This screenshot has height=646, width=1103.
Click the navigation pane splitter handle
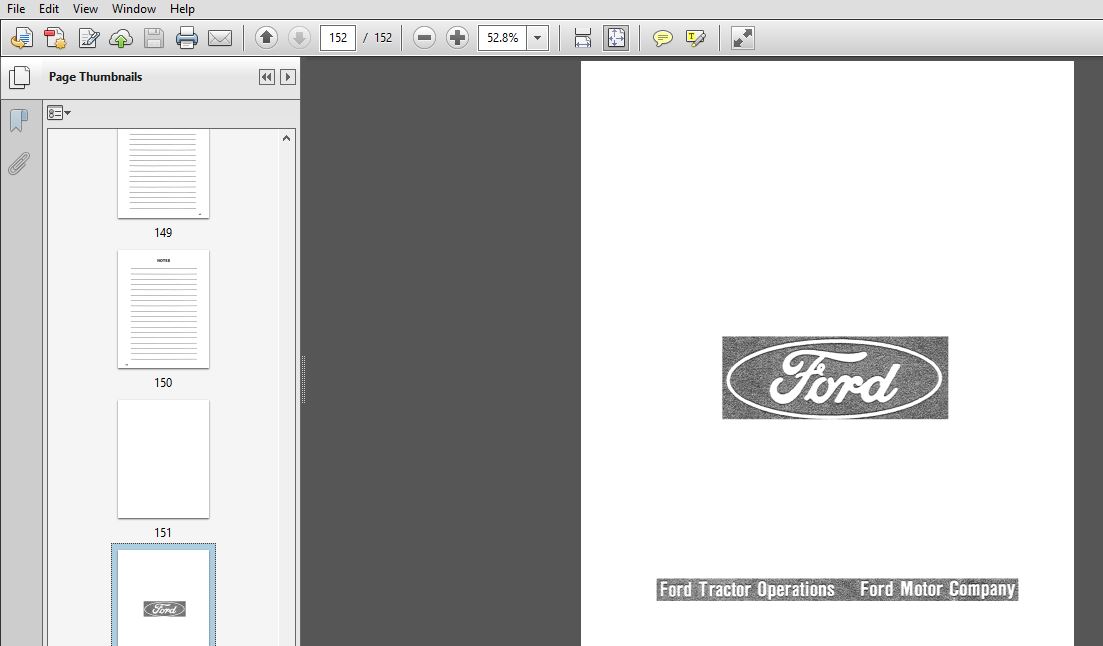tap(303, 379)
